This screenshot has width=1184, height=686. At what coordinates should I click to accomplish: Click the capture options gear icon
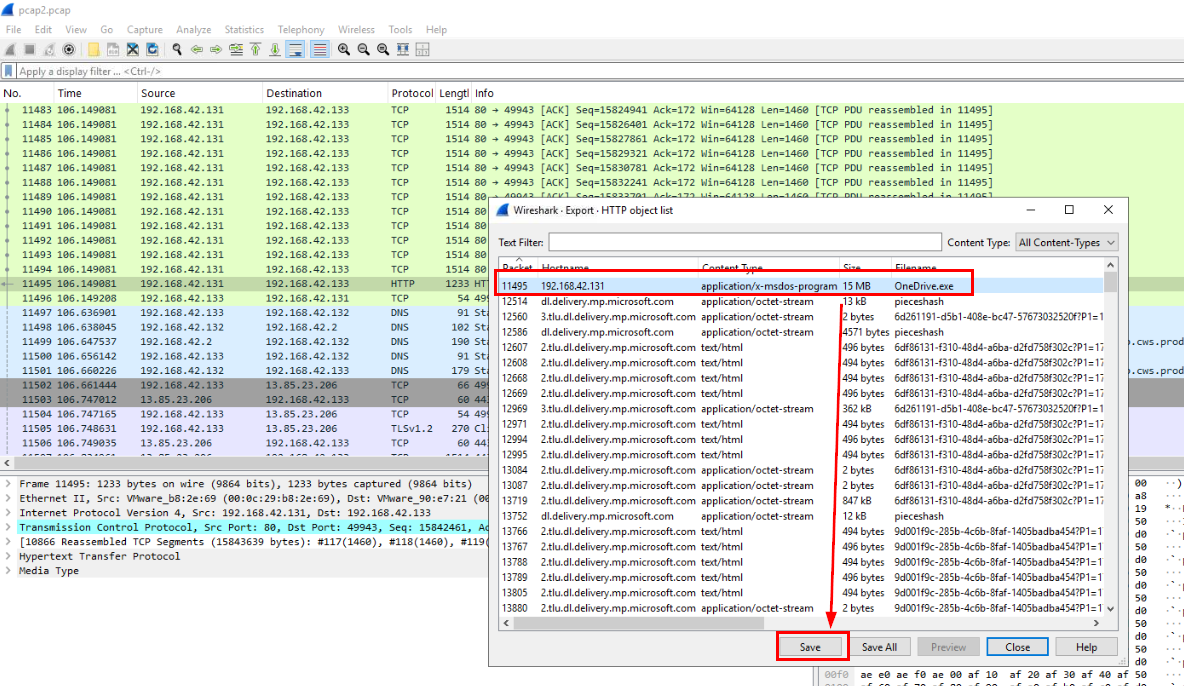click(x=69, y=49)
